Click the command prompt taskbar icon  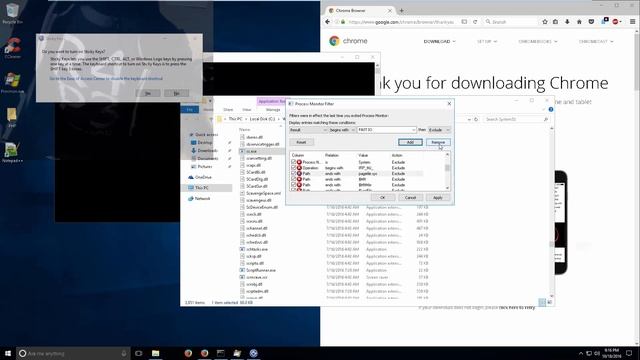[221, 353]
